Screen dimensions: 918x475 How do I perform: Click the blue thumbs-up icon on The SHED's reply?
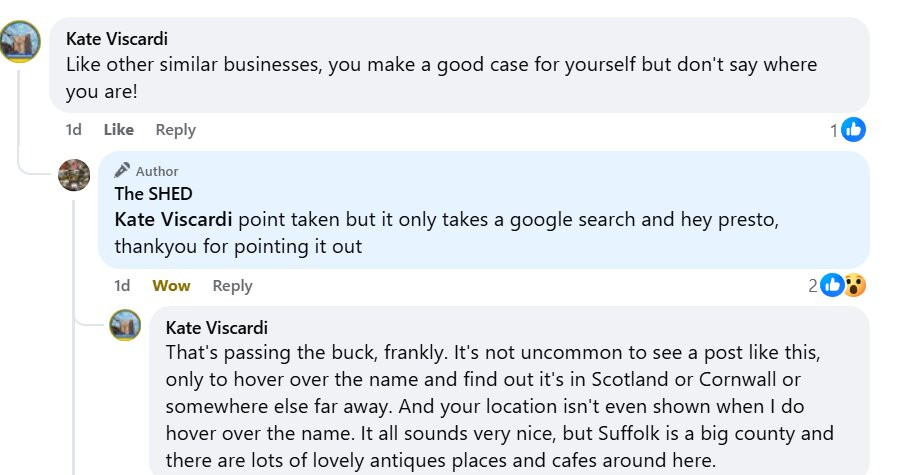pos(832,285)
